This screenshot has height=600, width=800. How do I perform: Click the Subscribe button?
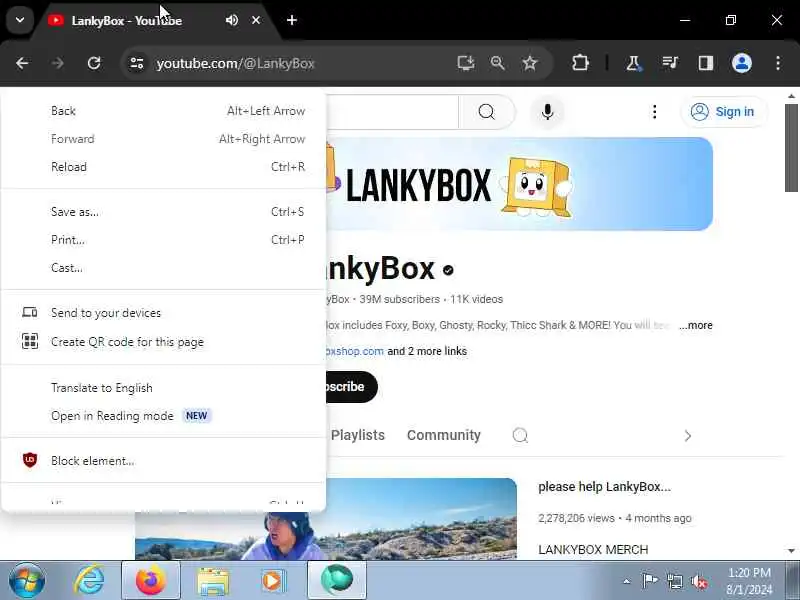click(352, 387)
